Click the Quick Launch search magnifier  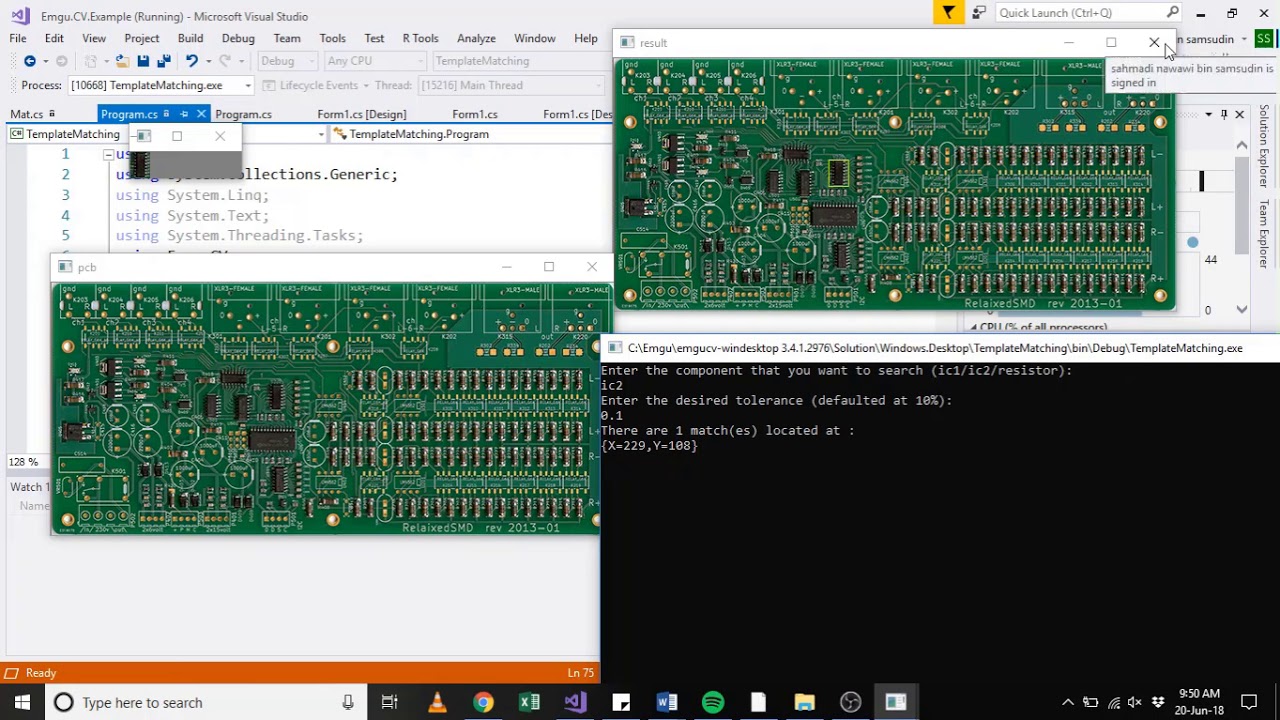pyautogui.click(x=1173, y=13)
